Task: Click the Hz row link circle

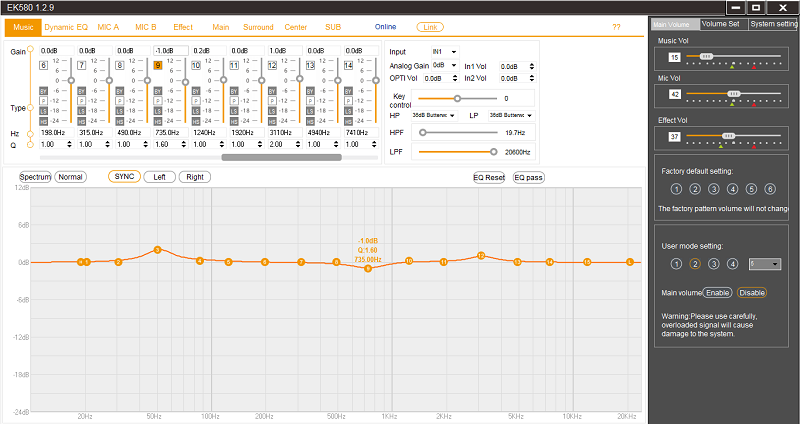Action: click(30, 134)
